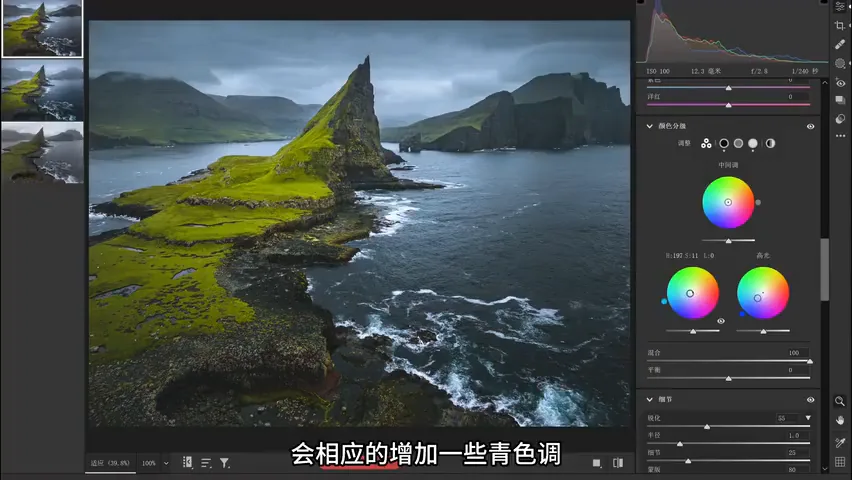Select the first filmstrip thumbnail
This screenshot has height=480, width=852.
[42, 28]
